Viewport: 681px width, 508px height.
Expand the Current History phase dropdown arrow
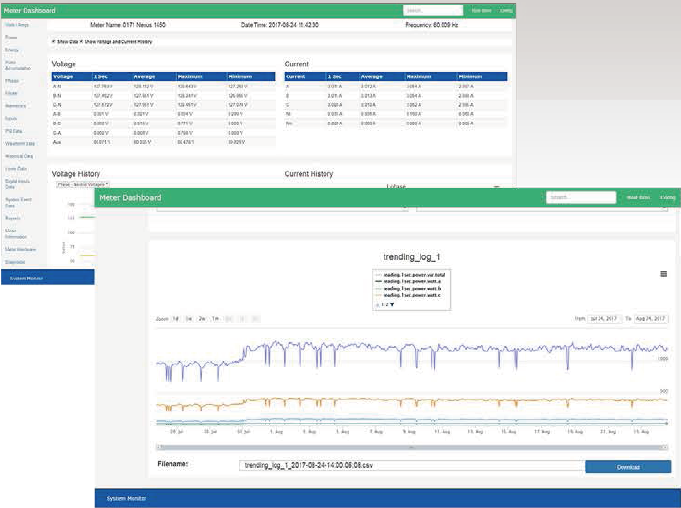point(496,187)
